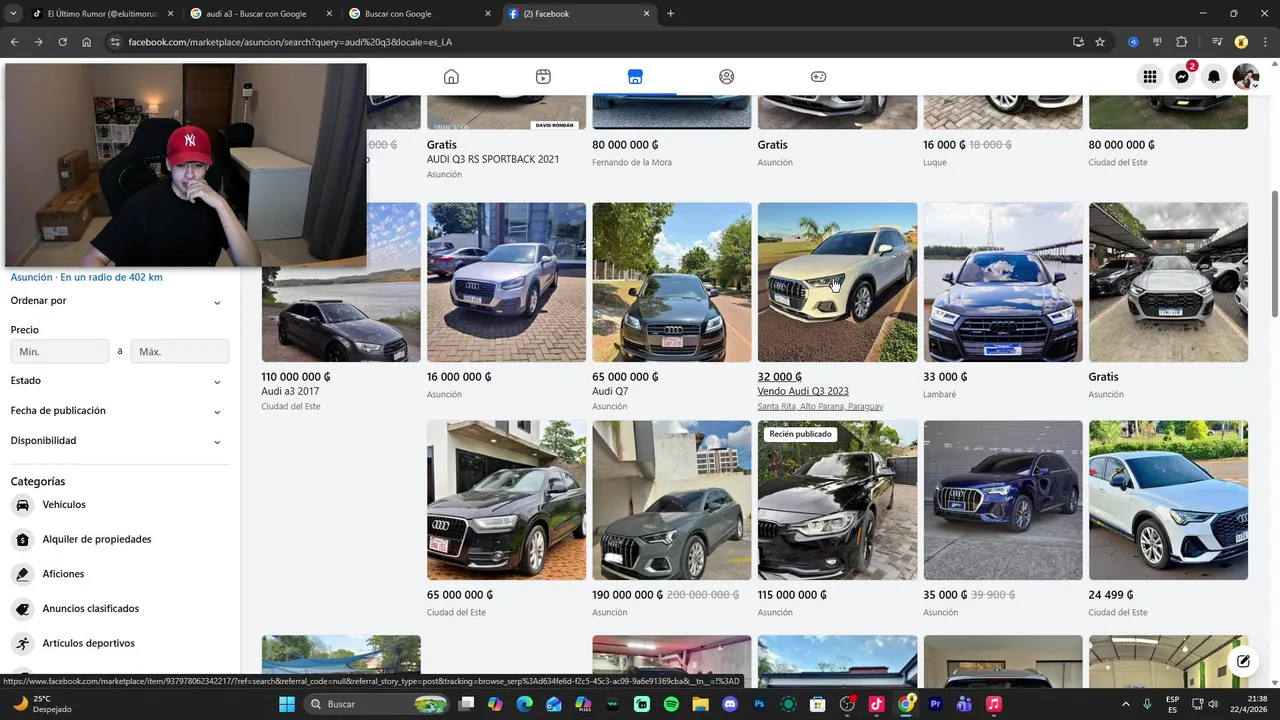Image resolution: width=1280 pixels, height=720 pixels.
Task: Click the compose new message pencil icon
Action: (x=1243, y=661)
